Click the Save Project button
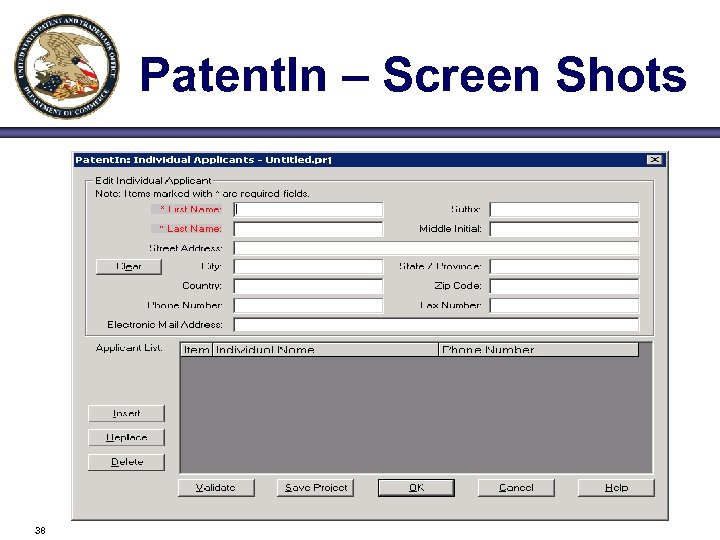720x540 pixels. click(x=315, y=488)
